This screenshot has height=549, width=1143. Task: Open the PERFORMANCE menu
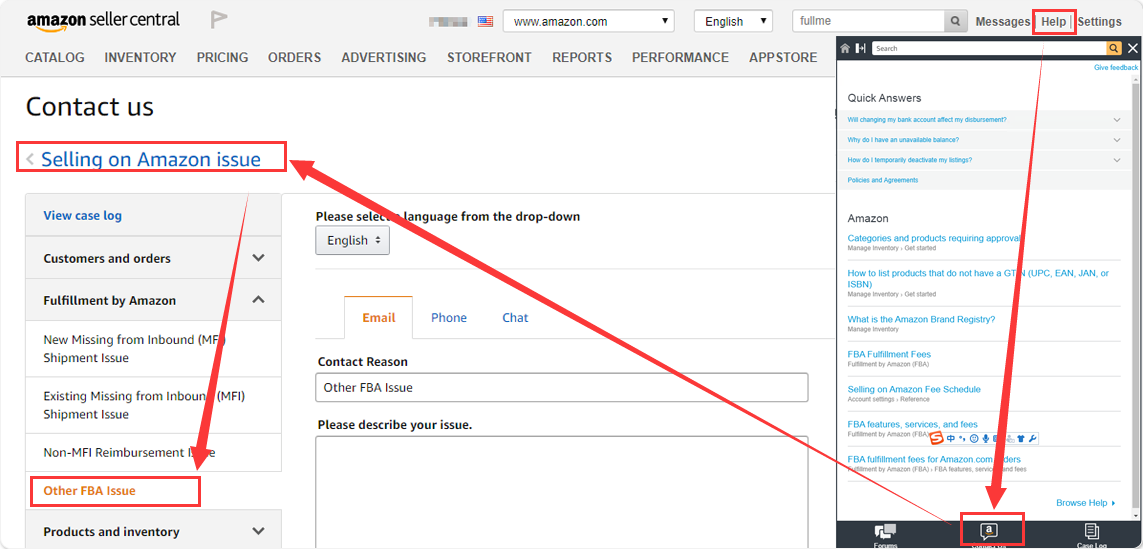click(680, 58)
